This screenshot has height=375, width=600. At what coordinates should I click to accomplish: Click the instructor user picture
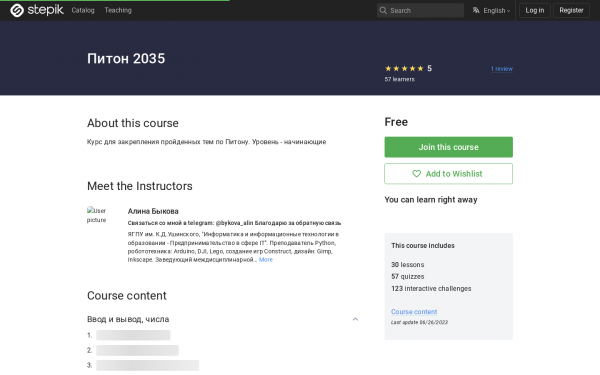[96, 215]
